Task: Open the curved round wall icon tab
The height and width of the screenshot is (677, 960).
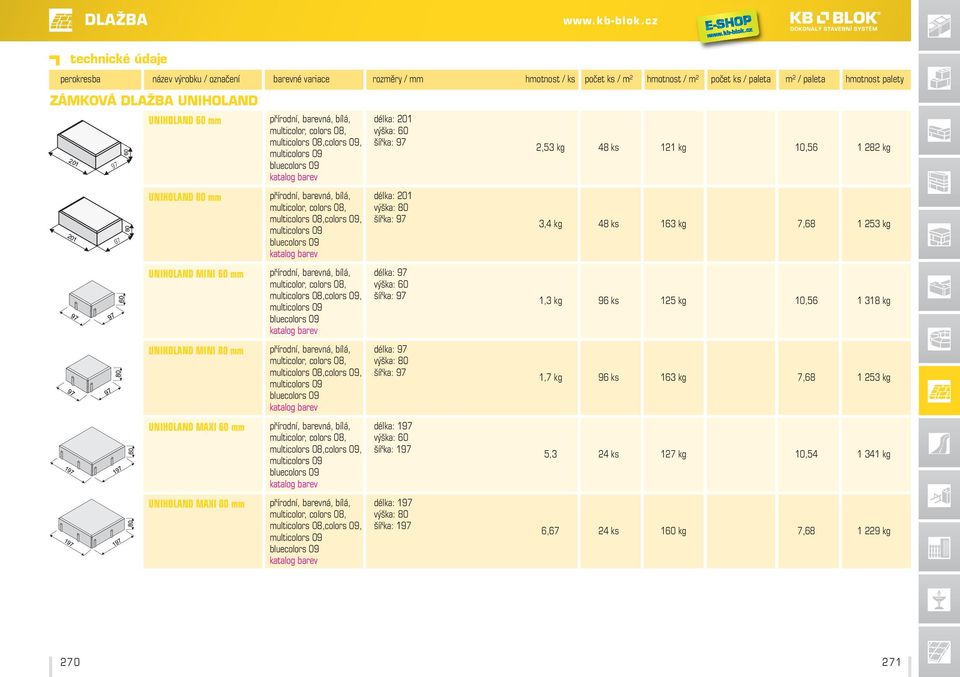Action: (939, 338)
